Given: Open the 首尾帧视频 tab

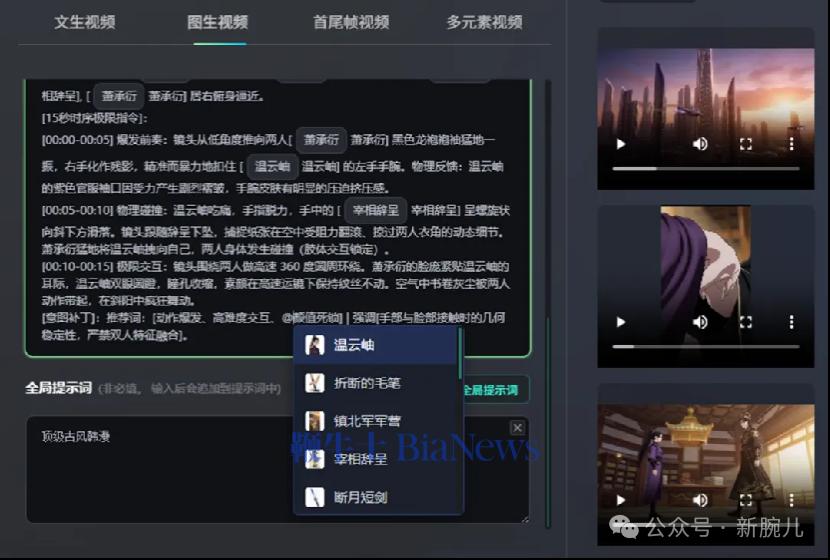Looking at the screenshot, I should (350, 22).
